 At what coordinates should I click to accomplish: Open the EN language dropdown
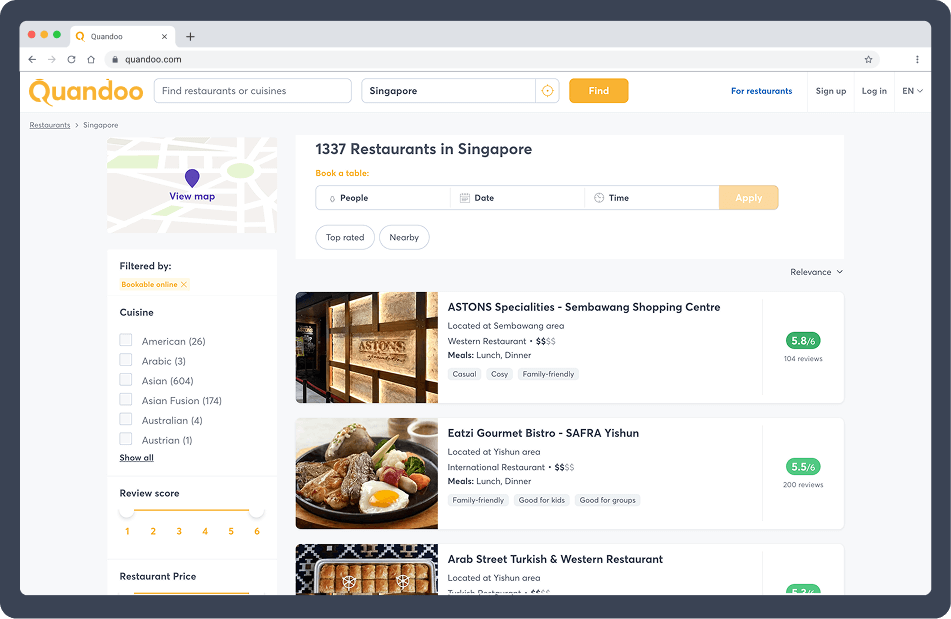(x=911, y=91)
